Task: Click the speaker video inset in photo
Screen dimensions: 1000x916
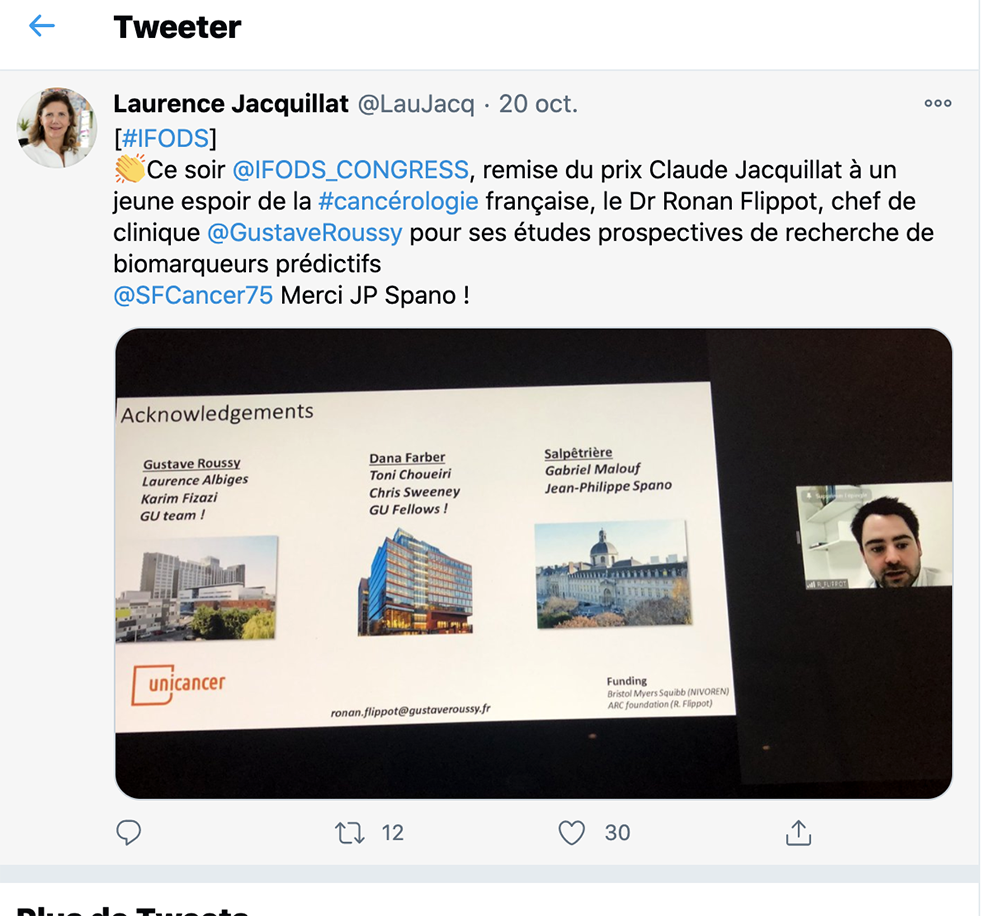Action: click(874, 536)
